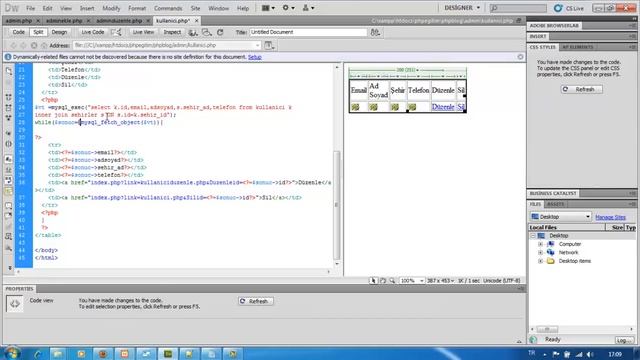
Task: Click the File Management icon beside Title field
Action: pos(375,32)
